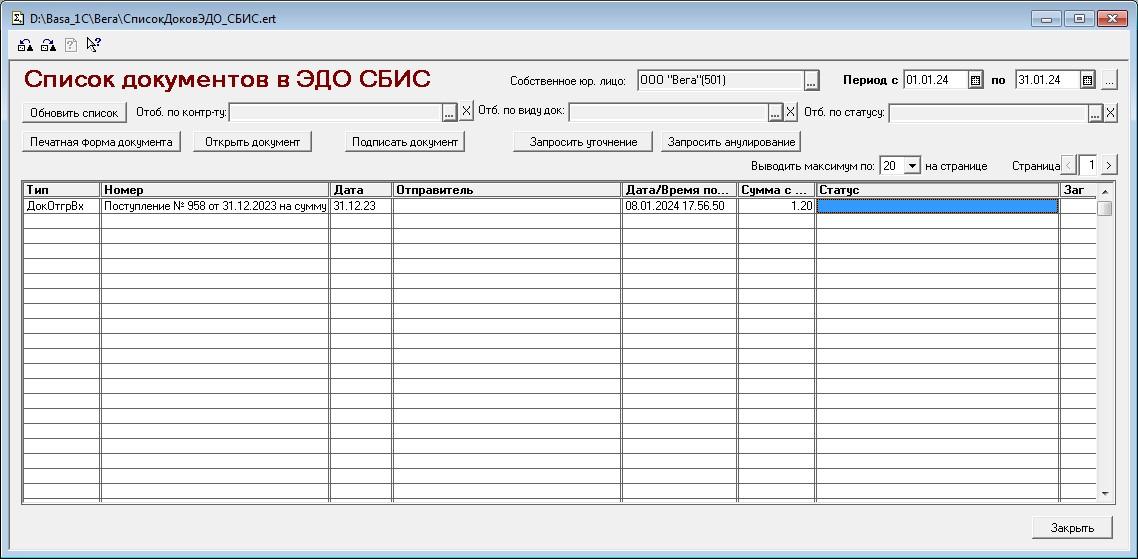This screenshot has width=1138, height=559.
Task: Open the counterparty filter ellipsis selector
Action: point(450,113)
